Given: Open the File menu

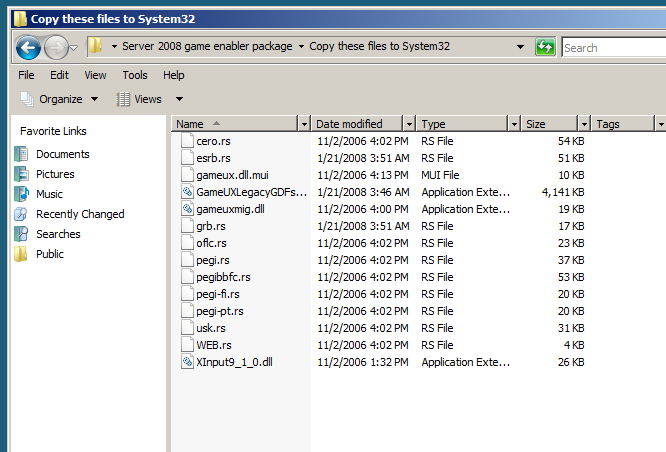Looking at the screenshot, I should (26, 75).
